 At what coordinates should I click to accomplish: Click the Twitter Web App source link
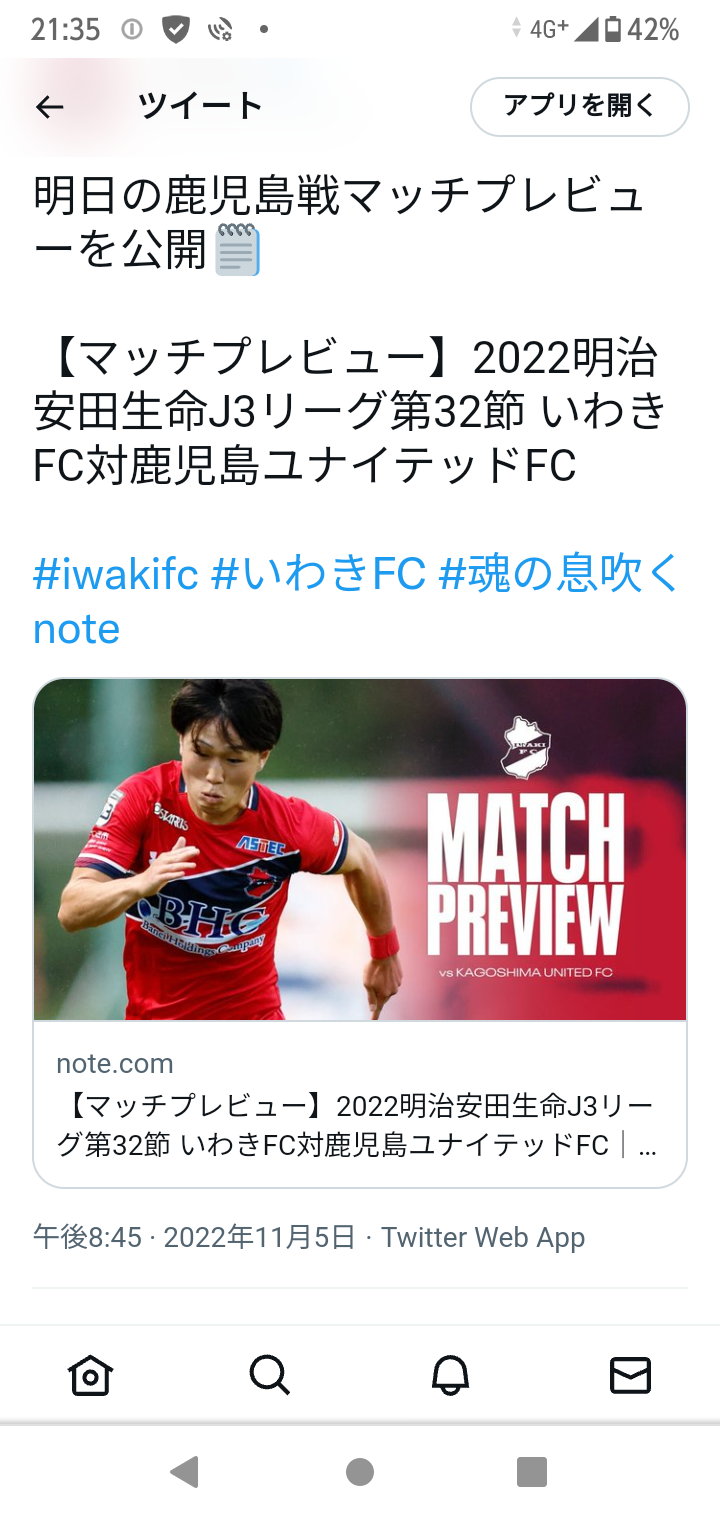click(483, 1238)
